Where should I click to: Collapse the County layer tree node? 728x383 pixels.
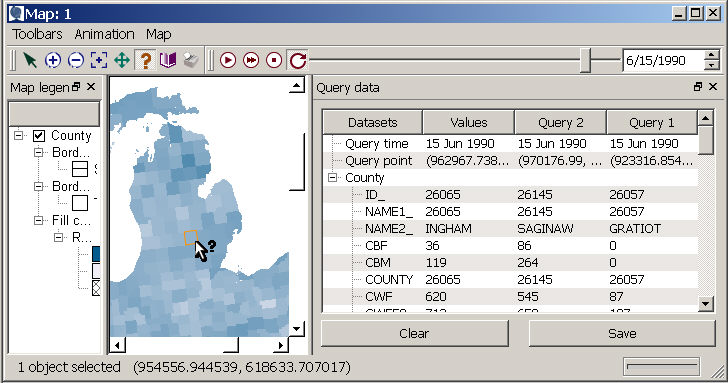click(19, 136)
